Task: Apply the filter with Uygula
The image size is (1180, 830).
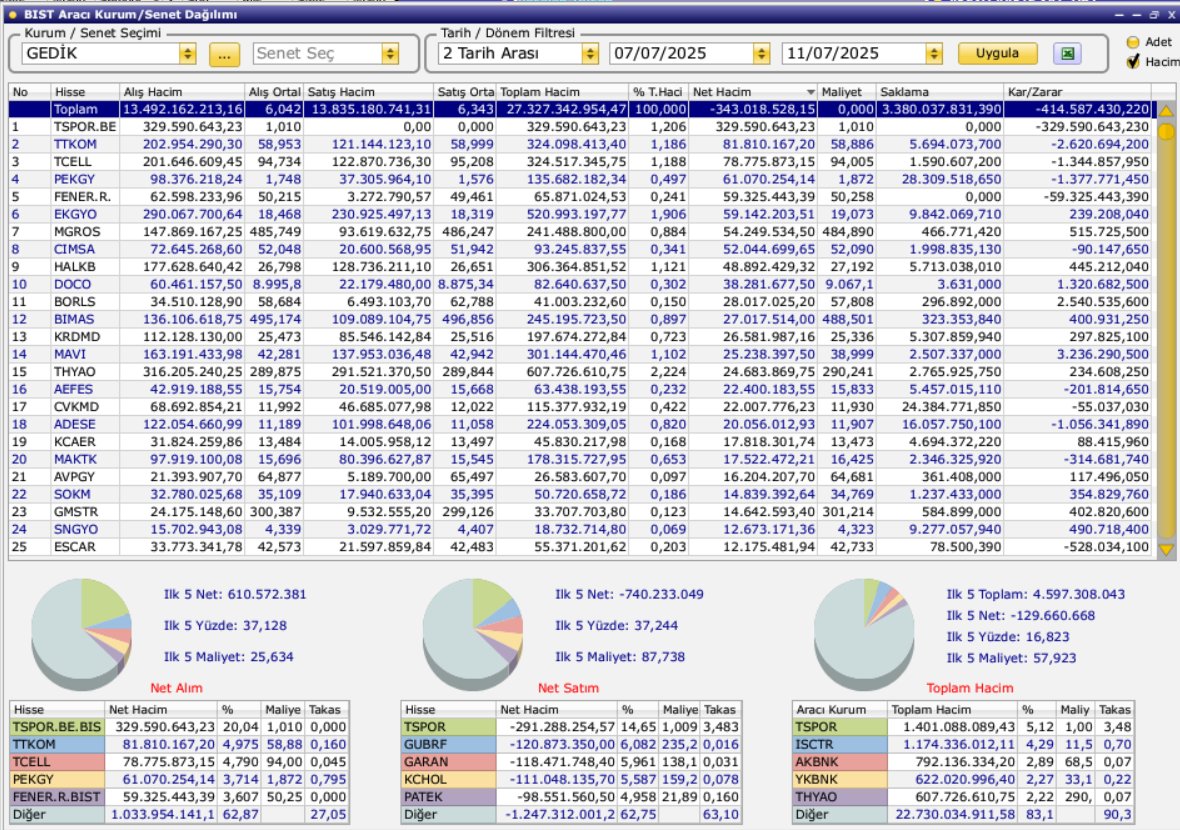Action: coord(997,53)
